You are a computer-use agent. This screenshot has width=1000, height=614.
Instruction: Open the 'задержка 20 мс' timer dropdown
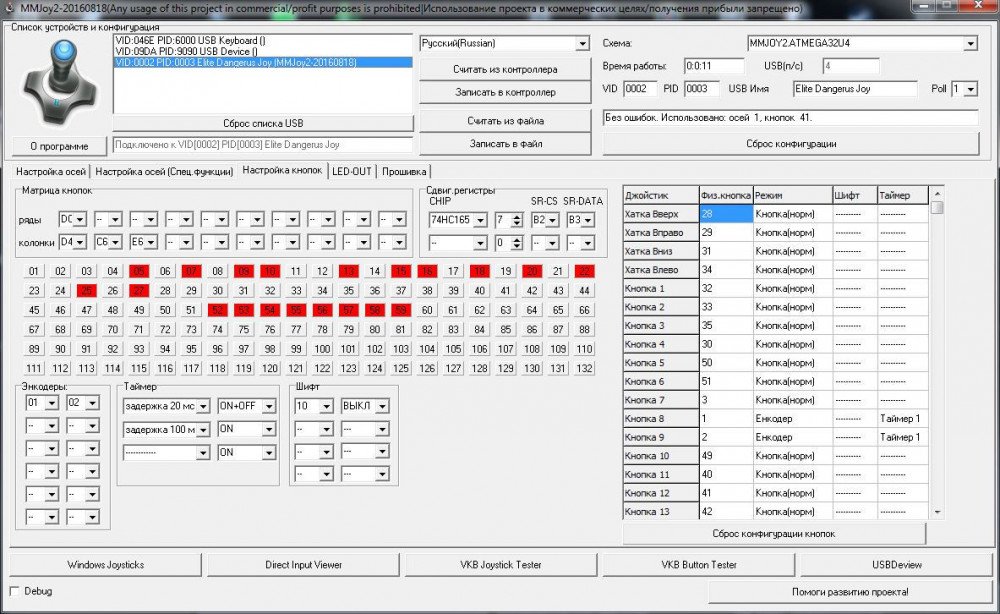(203, 406)
